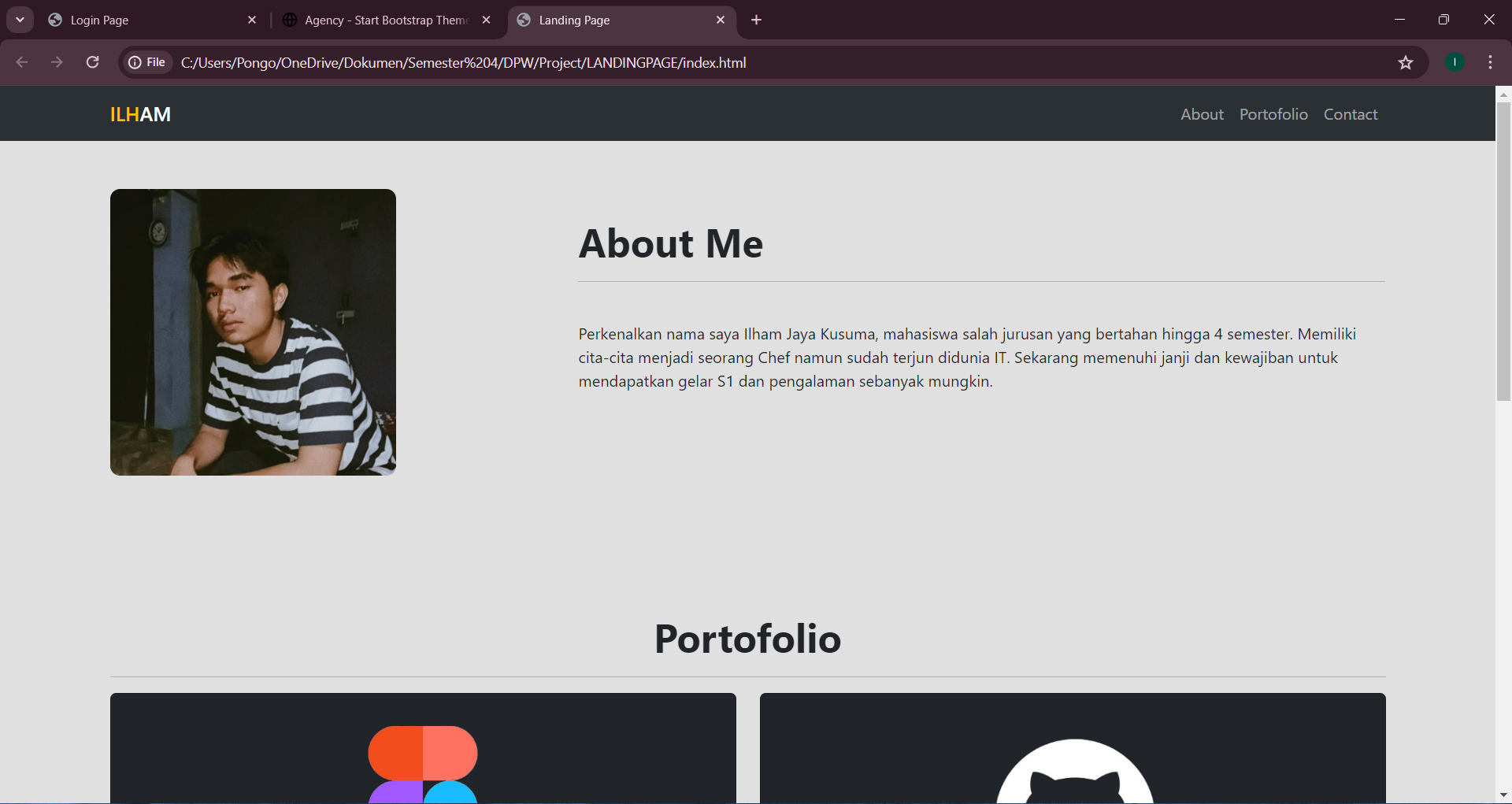The height and width of the screenshot is (804, 1512).
Task: Navigate to the Contact nav link
Action: click(1350, 114)
